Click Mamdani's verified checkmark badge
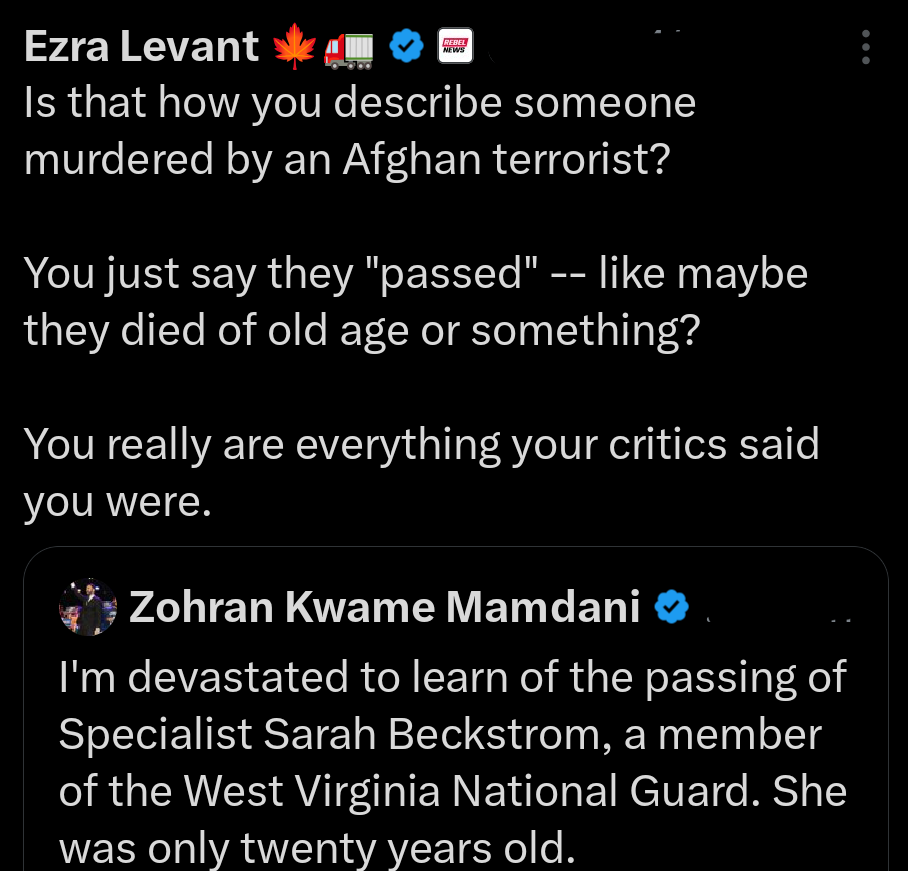This screenshot has width=908, height=871. (672, 606)
